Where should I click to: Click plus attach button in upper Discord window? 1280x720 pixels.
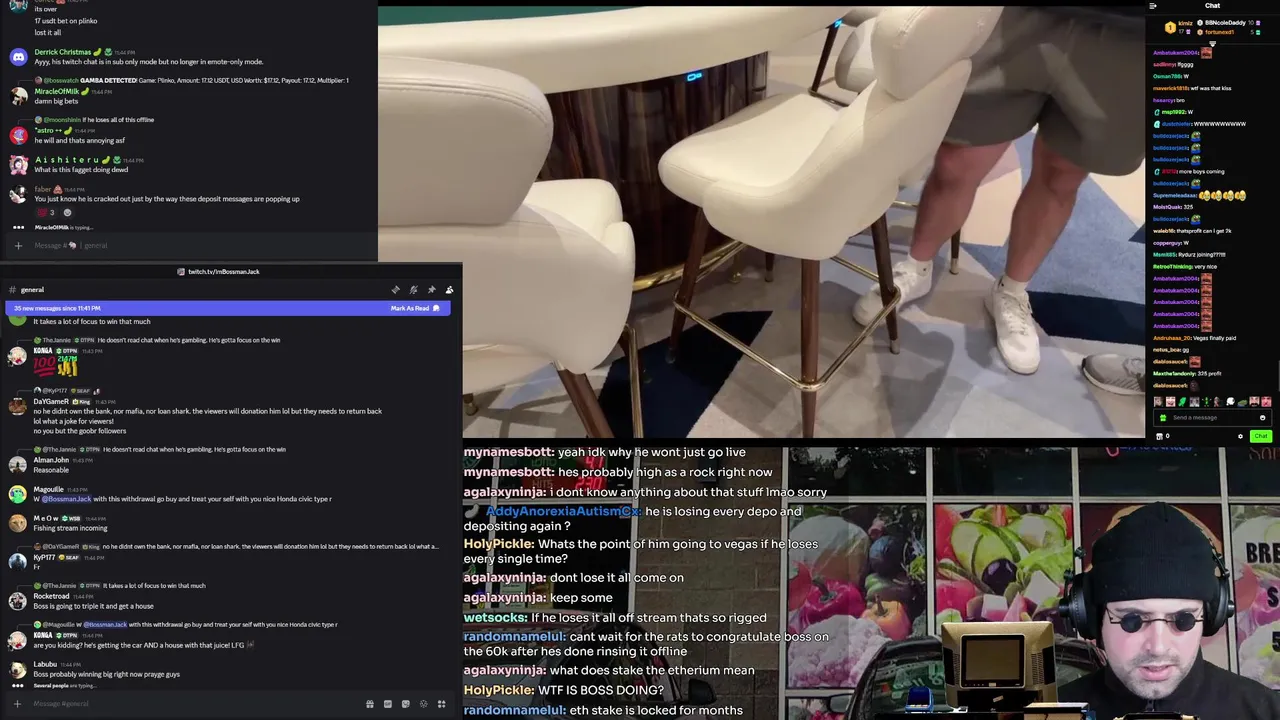(x=18, y=245)
